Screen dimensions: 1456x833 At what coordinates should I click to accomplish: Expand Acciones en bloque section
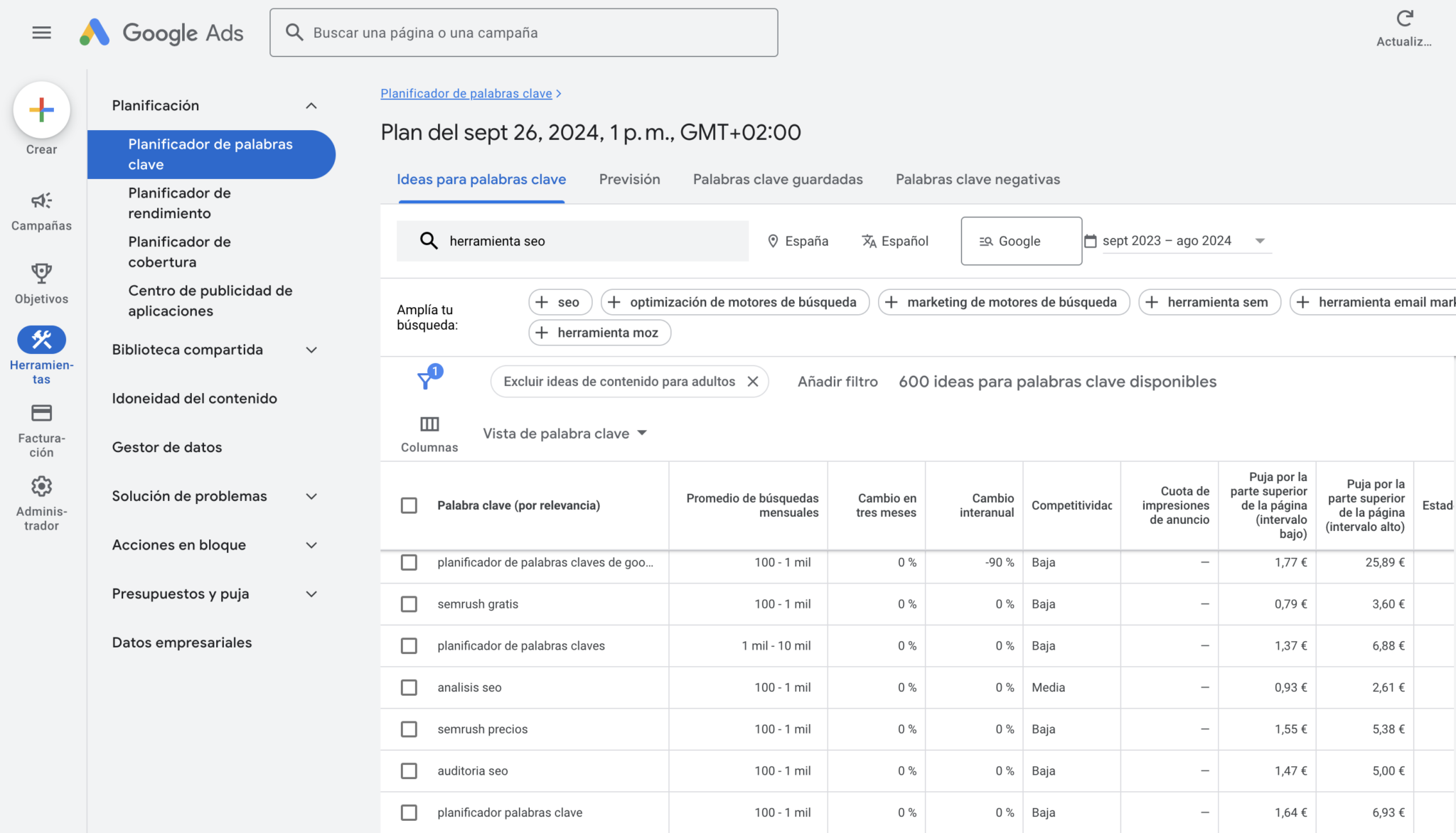point(311,545)
